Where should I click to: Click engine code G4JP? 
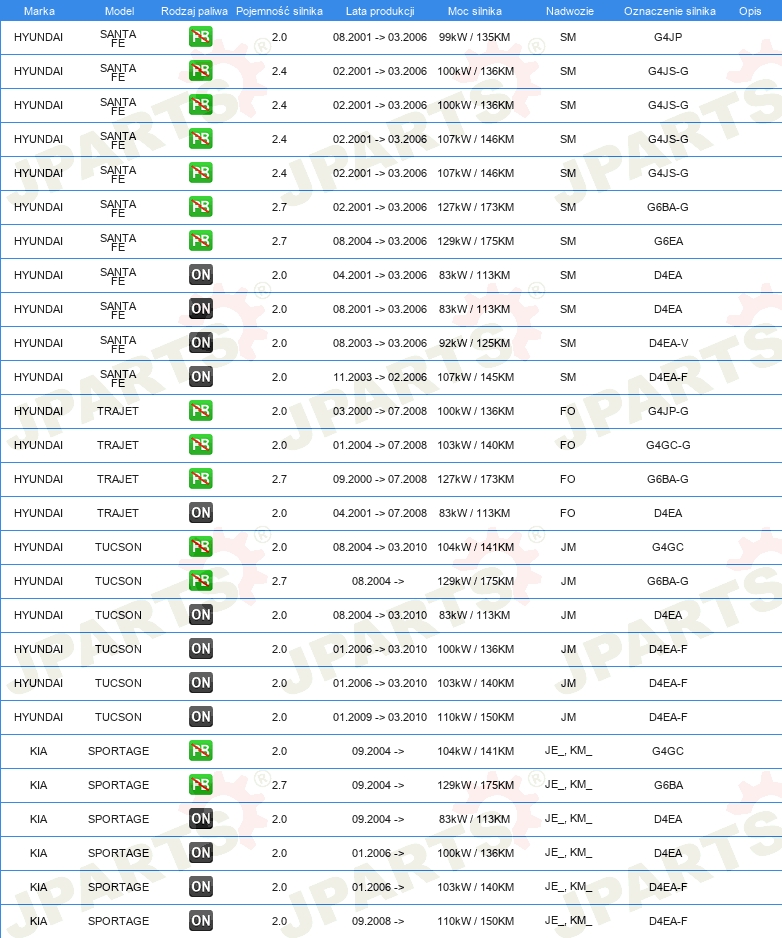tap(668, 37)
